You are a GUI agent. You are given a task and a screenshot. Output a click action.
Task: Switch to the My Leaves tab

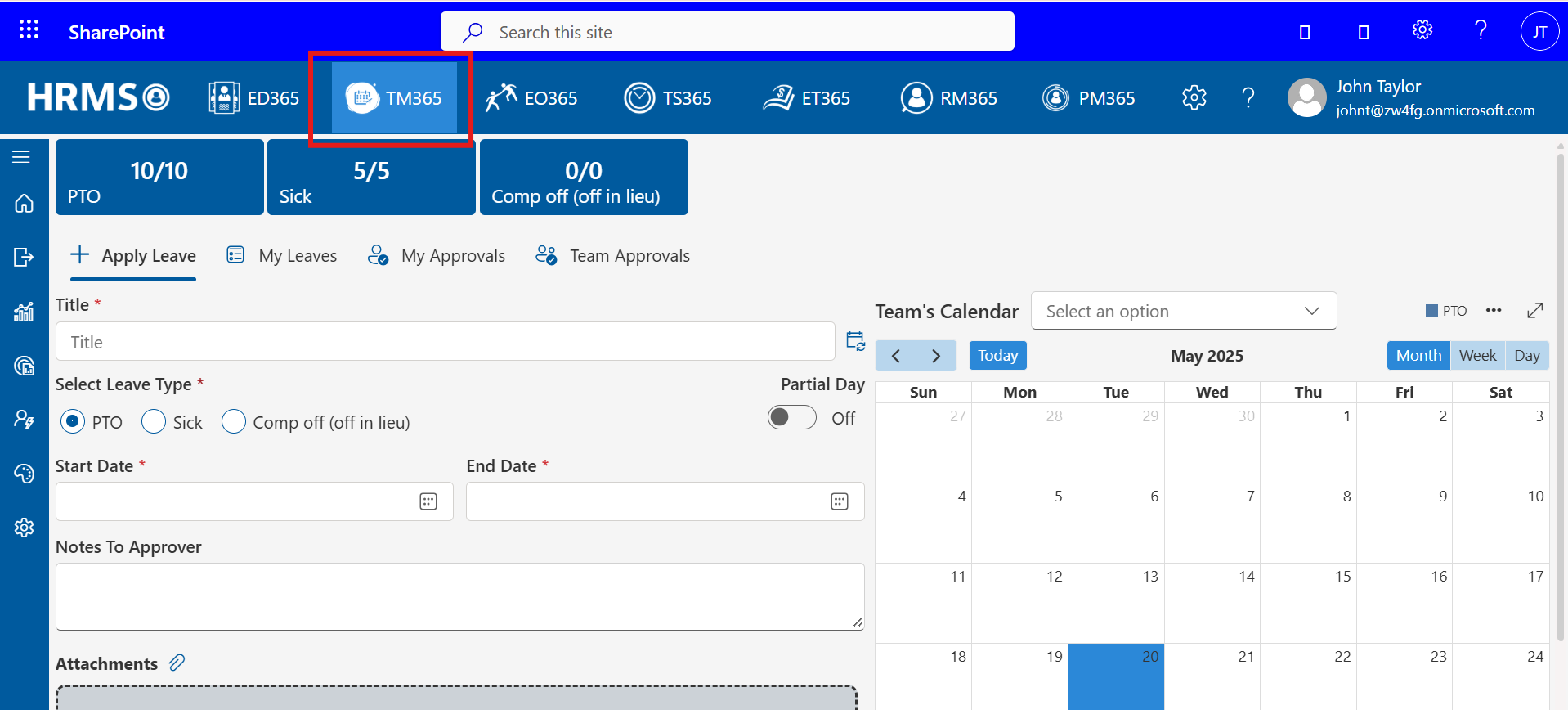(282, 256)
